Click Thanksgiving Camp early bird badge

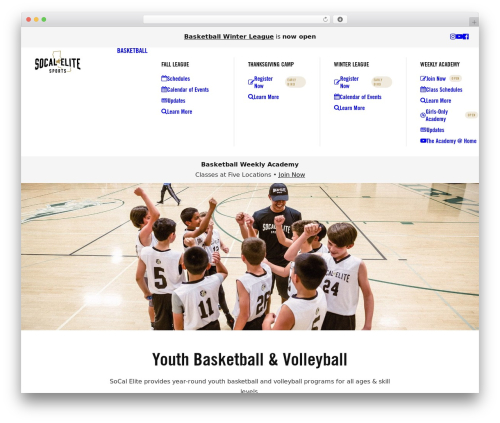pos(295,82)
